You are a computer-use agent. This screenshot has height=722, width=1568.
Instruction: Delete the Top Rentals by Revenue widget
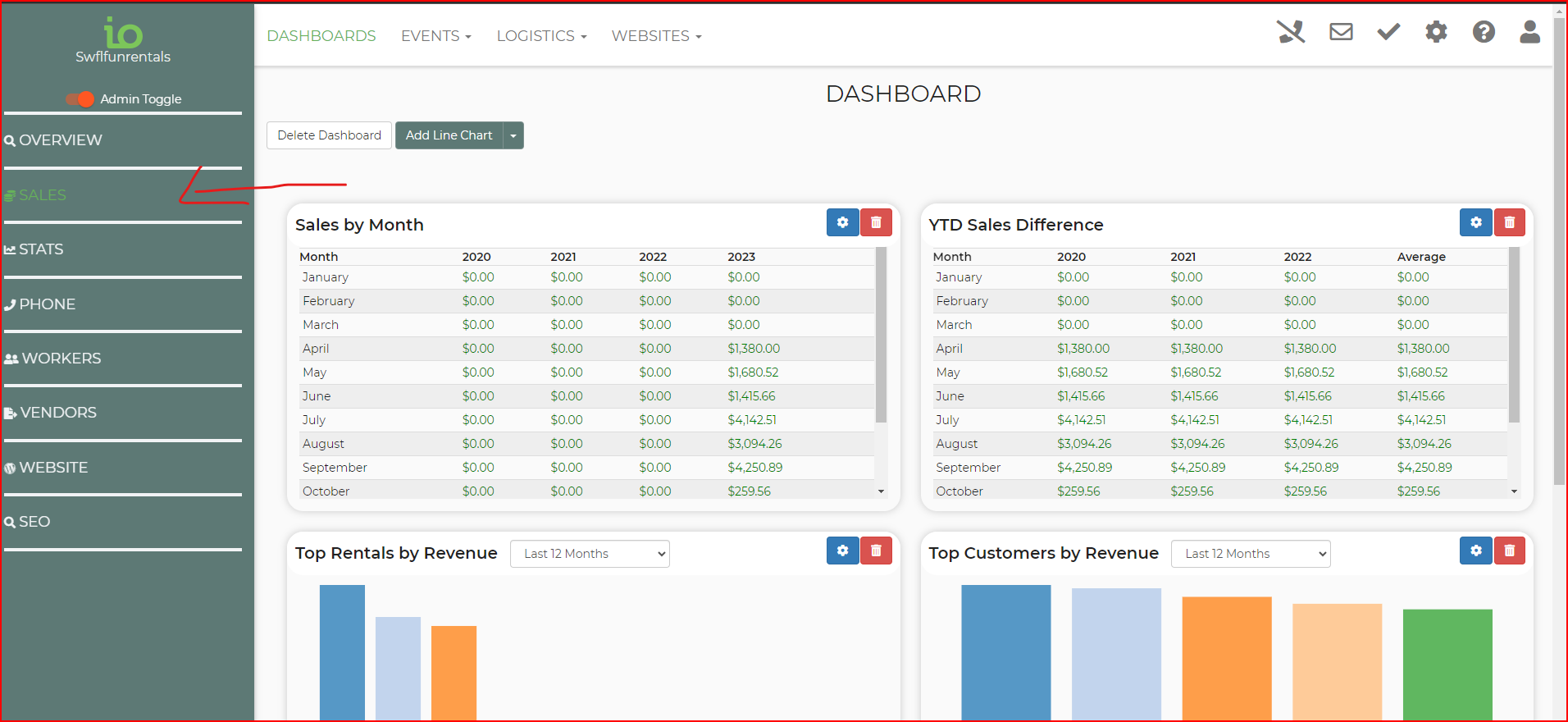[876, 551]
